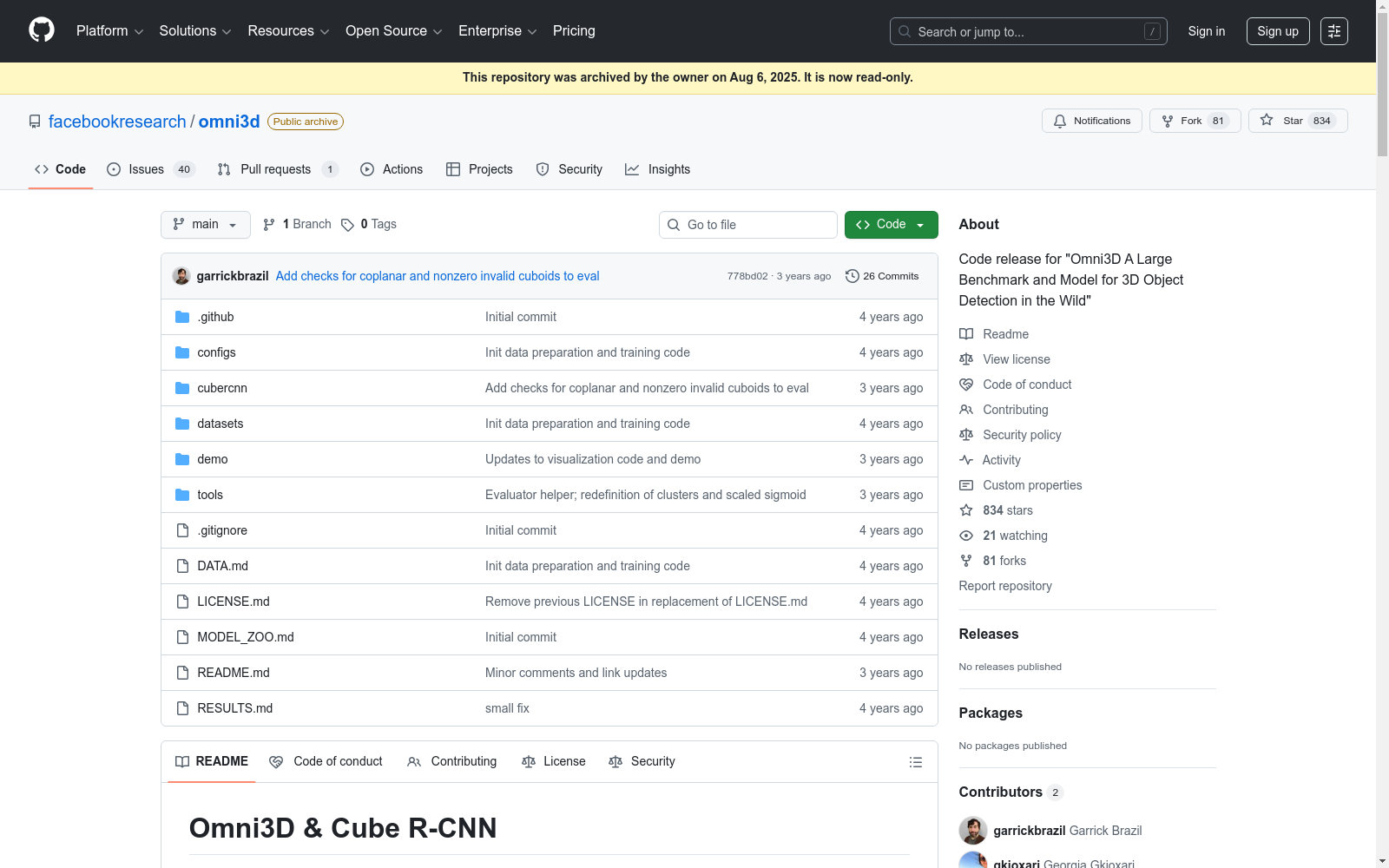Switch to the Projects tab
The image size is (1389, 868).
(479, 169)
